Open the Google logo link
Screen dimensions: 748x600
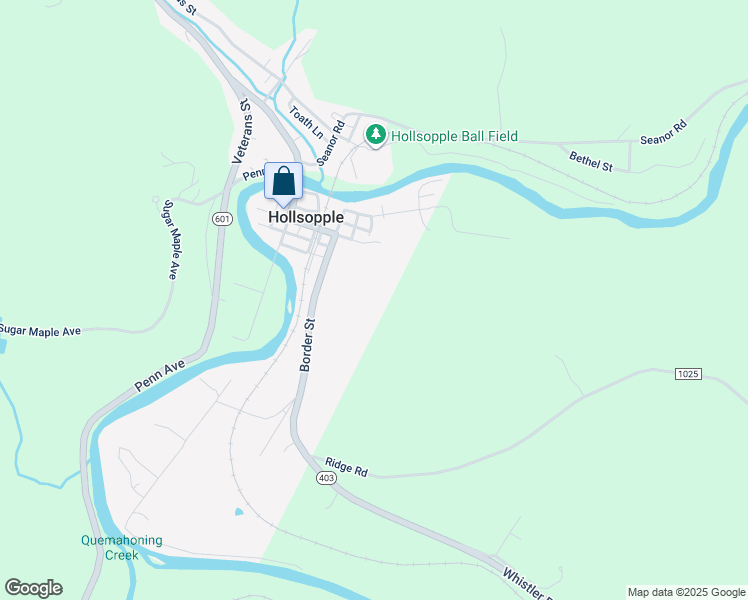click(x=33, y=588)
